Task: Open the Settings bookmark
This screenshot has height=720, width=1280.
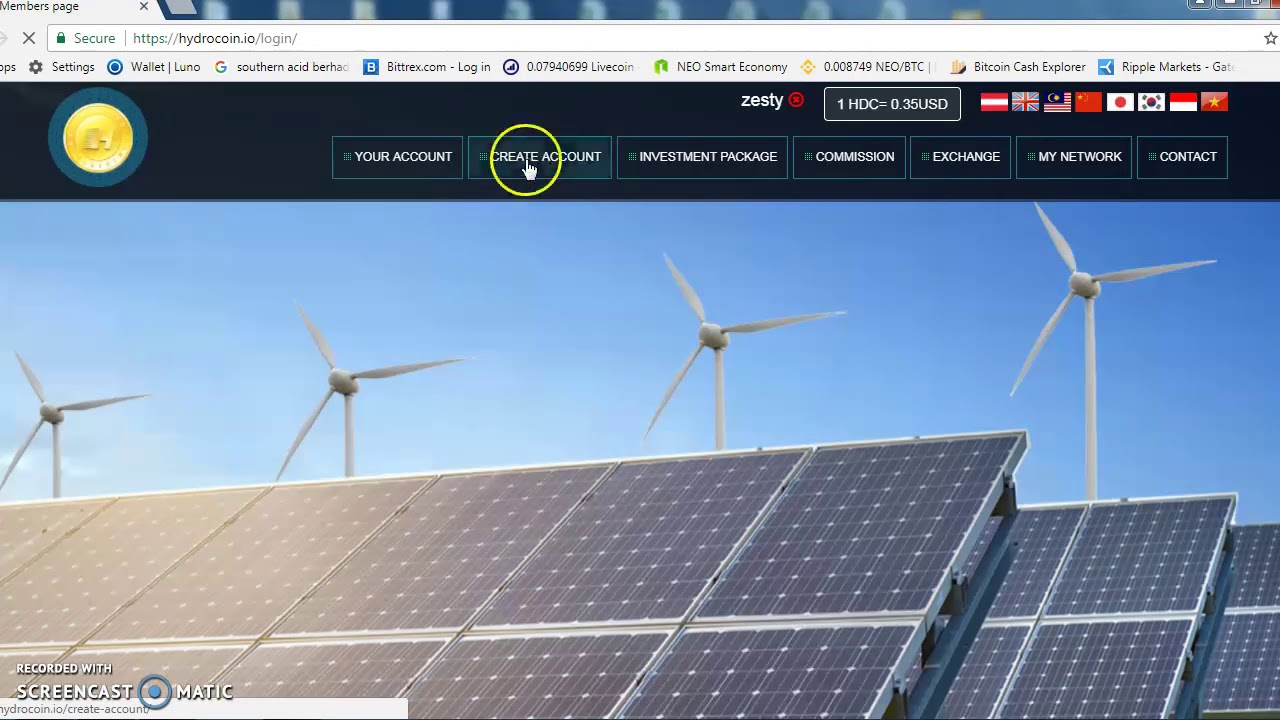Action: (62, 67)
